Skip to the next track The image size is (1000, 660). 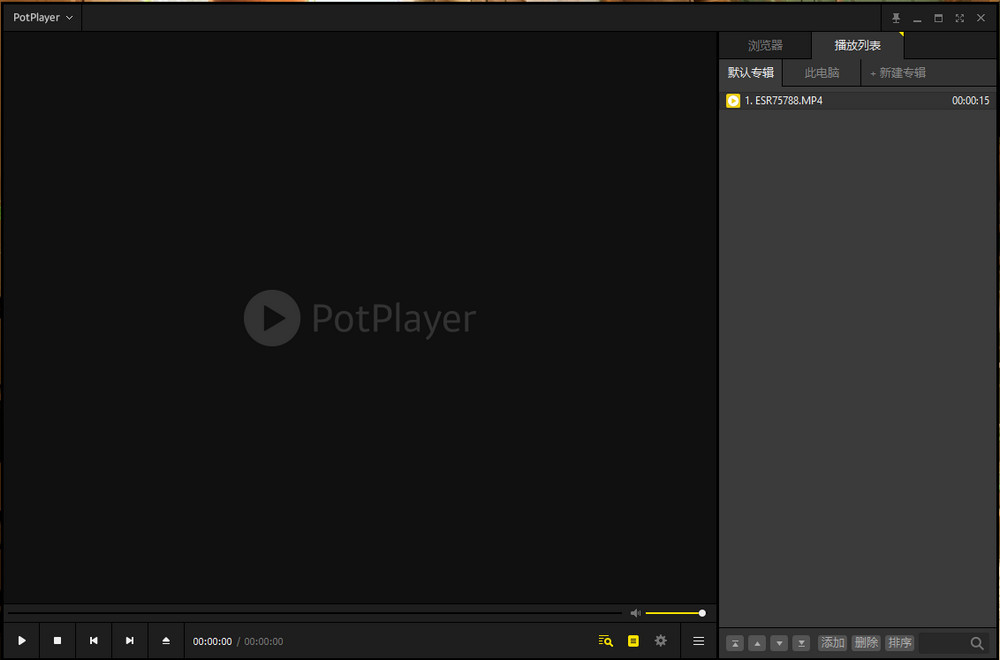pyautogui.click(x=129, y=641)
